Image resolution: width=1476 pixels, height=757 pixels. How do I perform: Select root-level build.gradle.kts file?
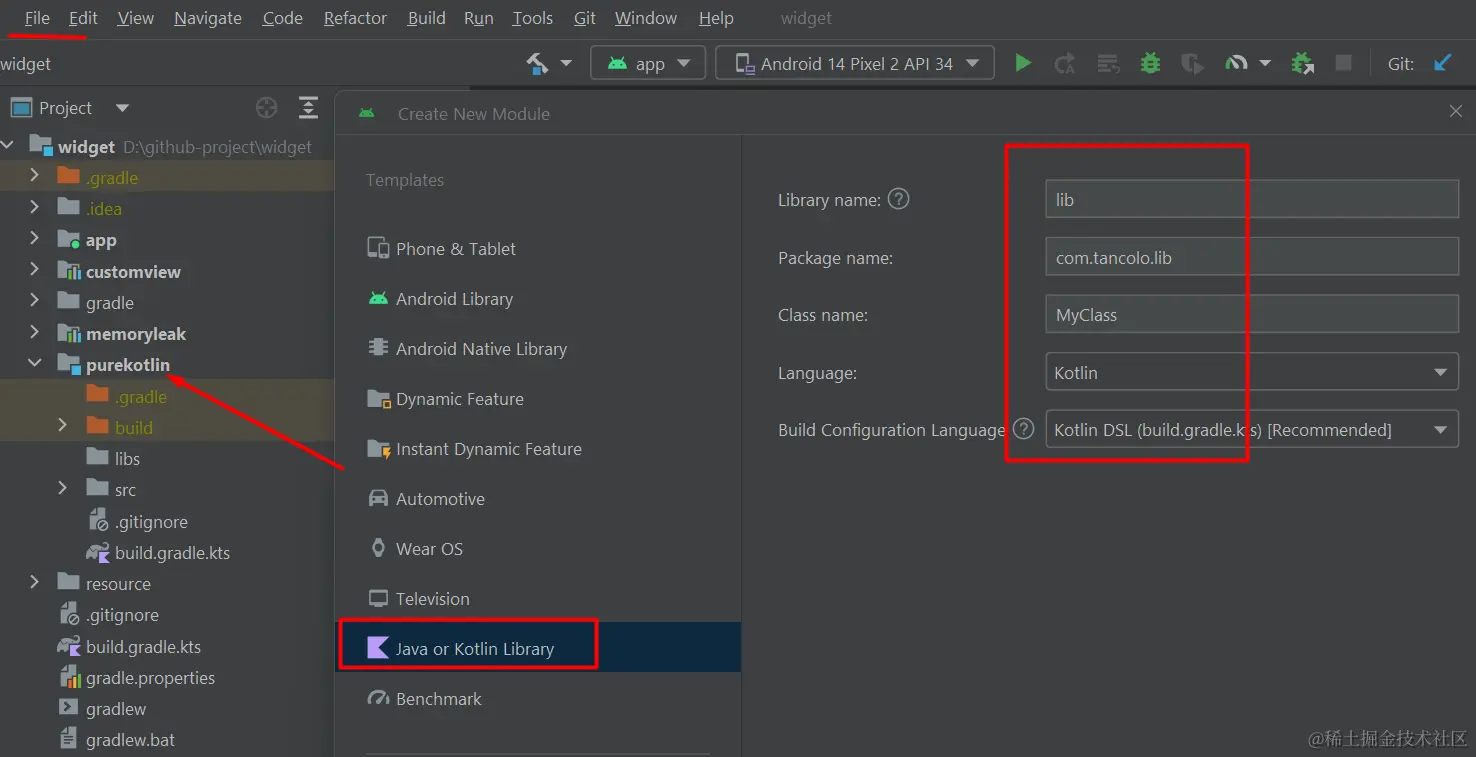(143, 646)
